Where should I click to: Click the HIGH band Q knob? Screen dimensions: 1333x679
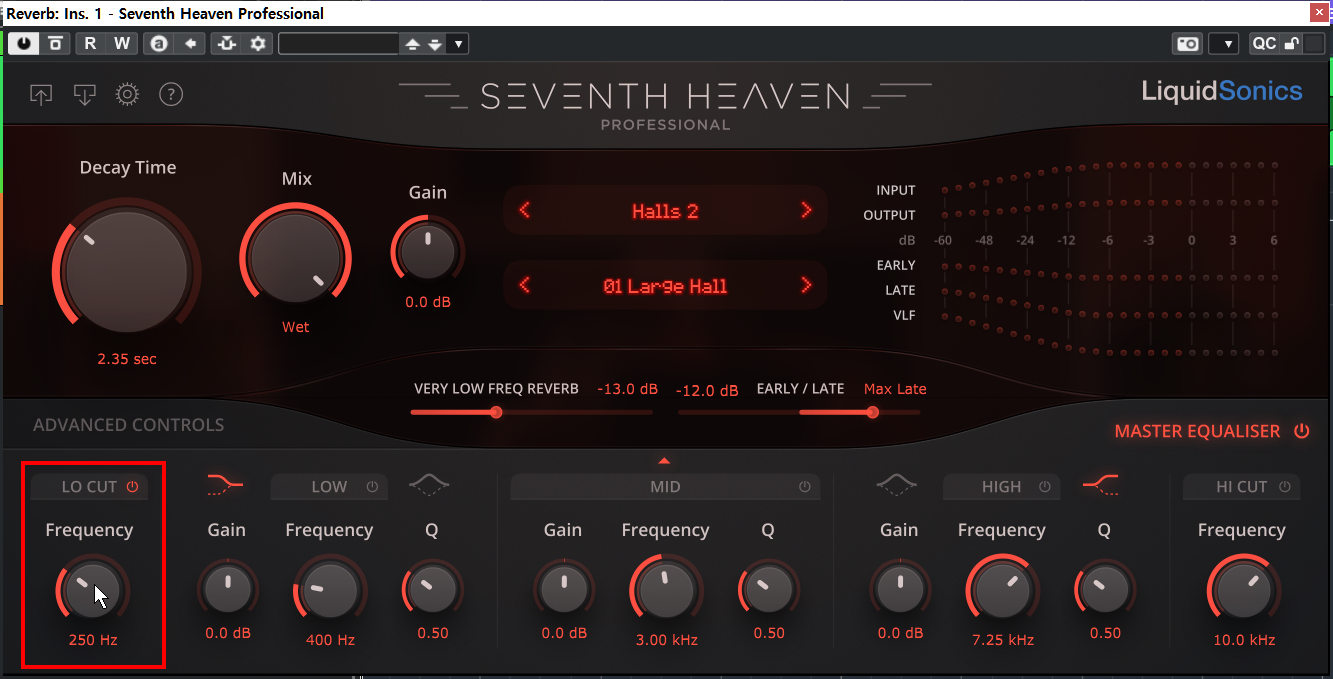click(1103, 589)
